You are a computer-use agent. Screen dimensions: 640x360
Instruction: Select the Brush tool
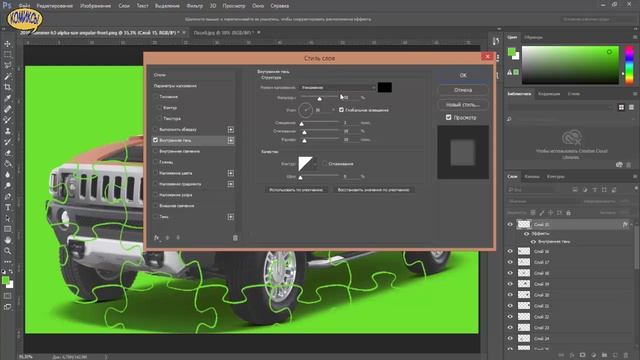(x=7, y=120)
